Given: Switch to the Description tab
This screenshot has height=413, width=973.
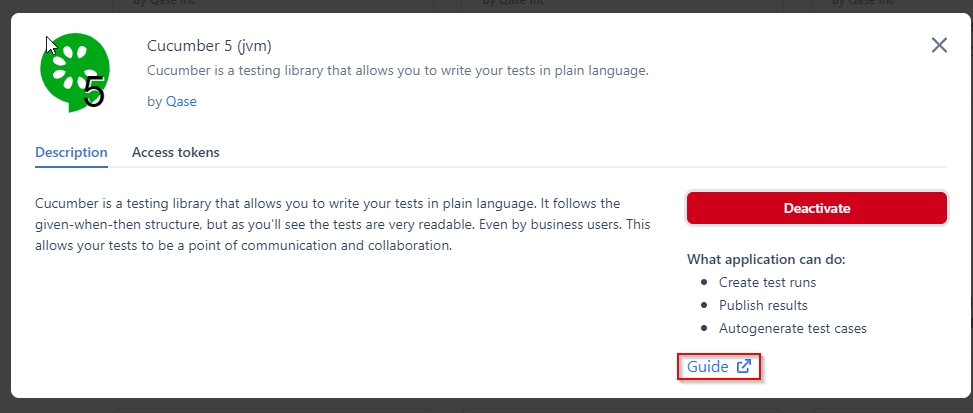Looking at the screenshot, I should point(71,153).
